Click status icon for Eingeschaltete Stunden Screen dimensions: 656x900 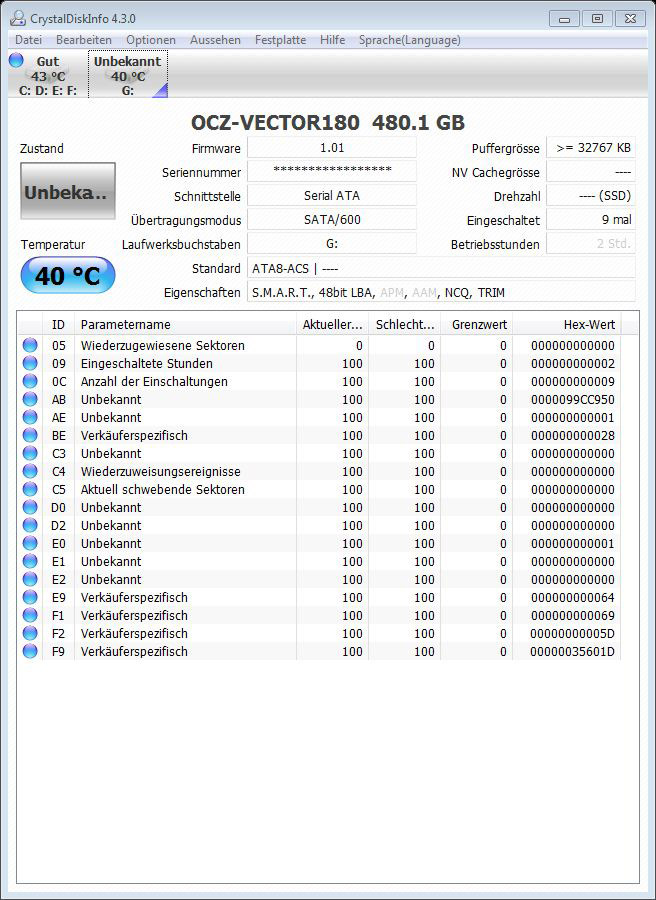(30, 363)
